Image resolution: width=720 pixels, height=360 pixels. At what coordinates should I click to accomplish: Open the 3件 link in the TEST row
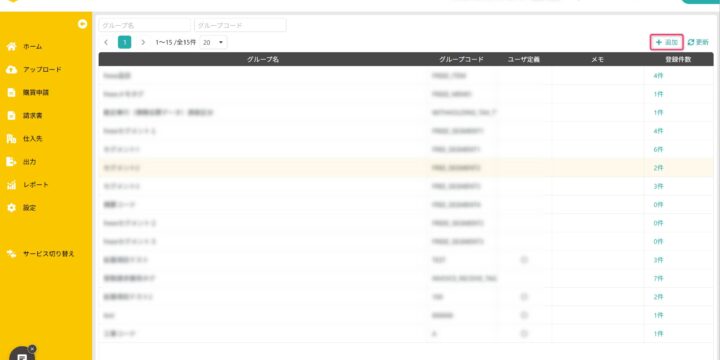click(658, 260)
